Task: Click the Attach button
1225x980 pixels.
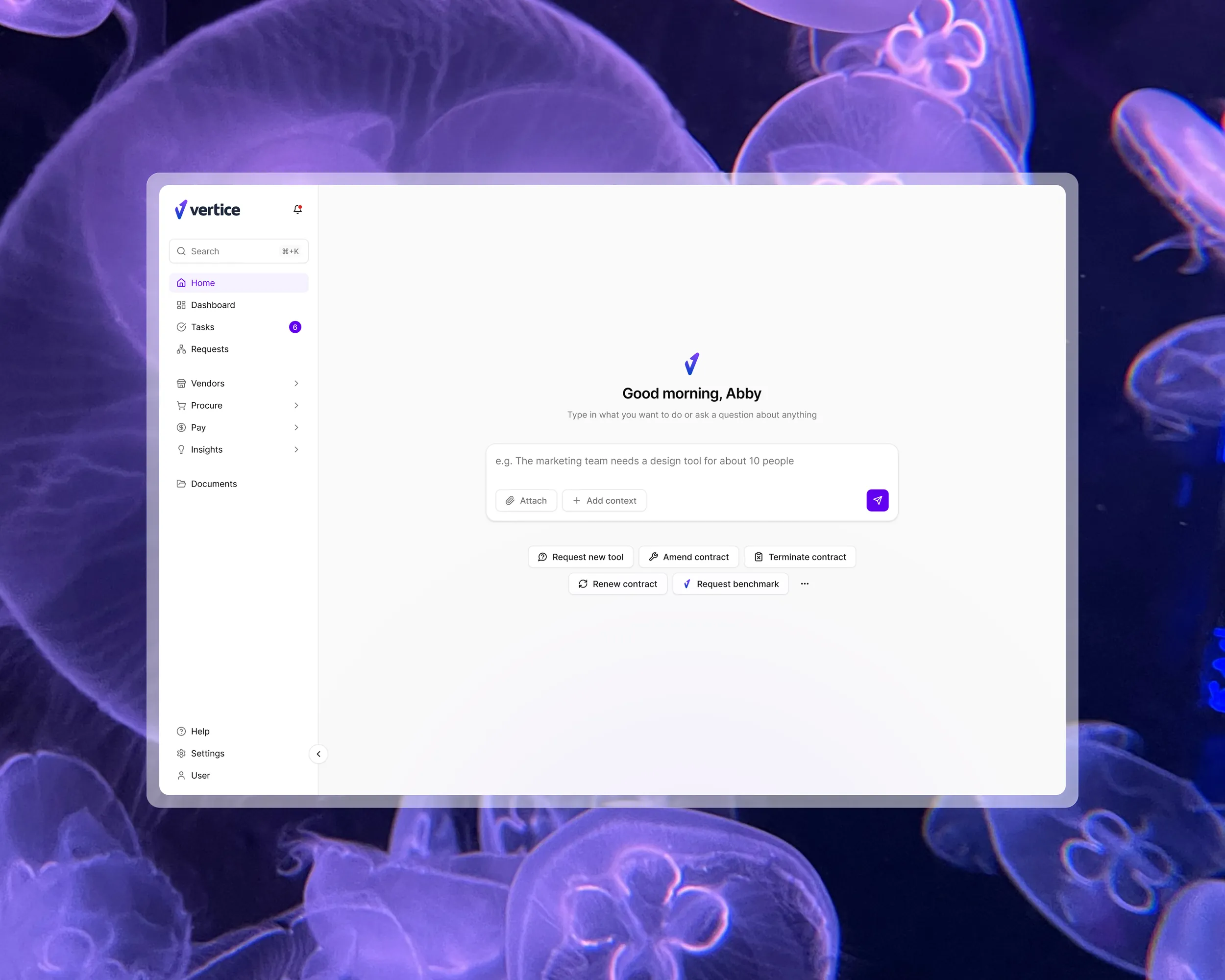Action: point(526,501)
